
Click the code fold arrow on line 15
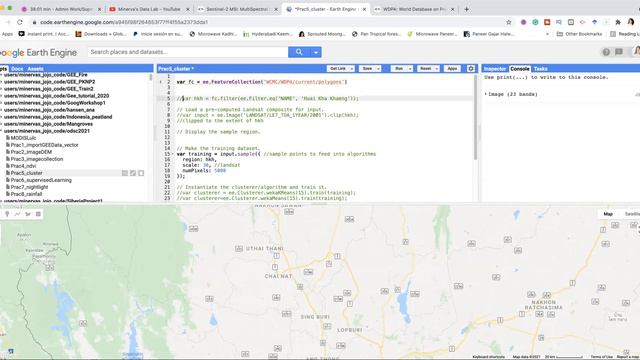point(173,154)
